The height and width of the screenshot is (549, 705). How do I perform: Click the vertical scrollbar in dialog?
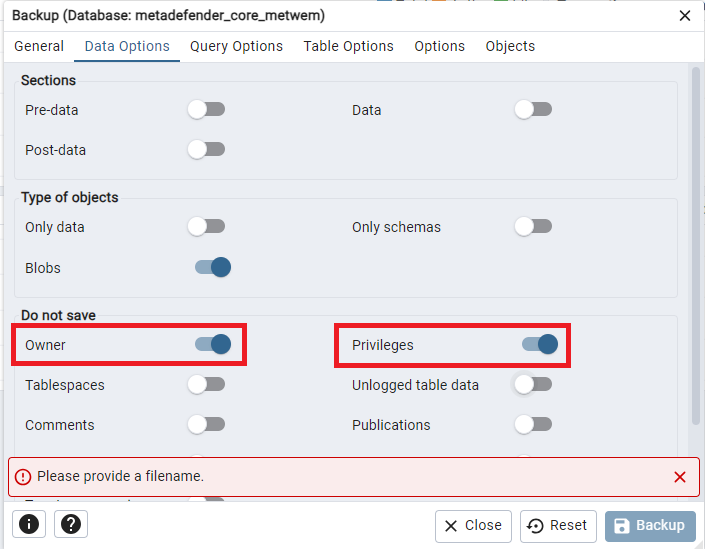(x=696, y=245)
